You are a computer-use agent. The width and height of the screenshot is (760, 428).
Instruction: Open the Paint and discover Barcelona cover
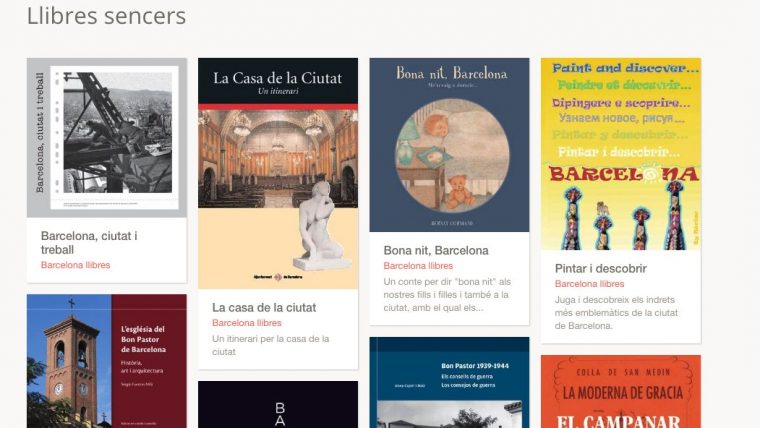pos(621,154)
